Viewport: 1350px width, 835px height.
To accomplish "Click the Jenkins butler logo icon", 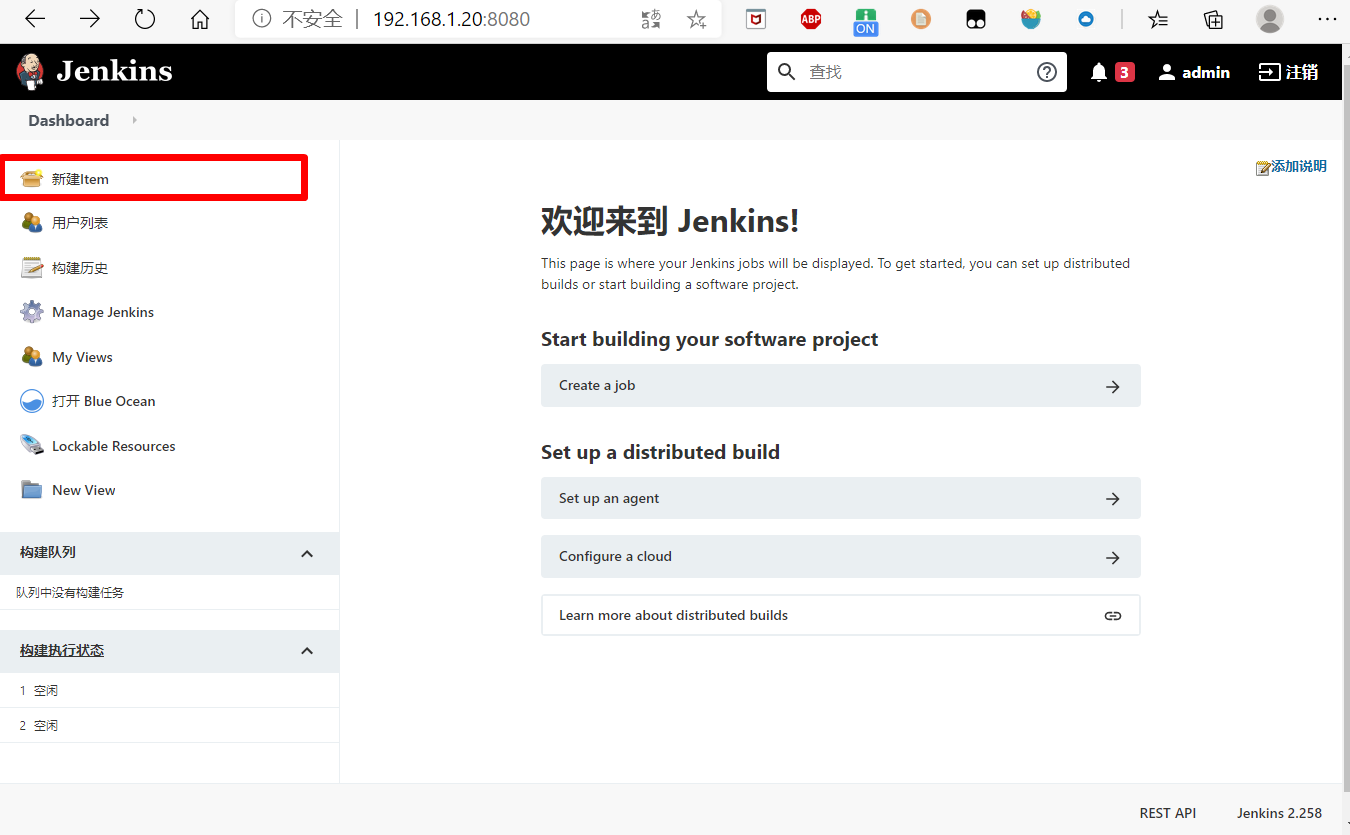I will pyautogui.click(x=30, y=72).
